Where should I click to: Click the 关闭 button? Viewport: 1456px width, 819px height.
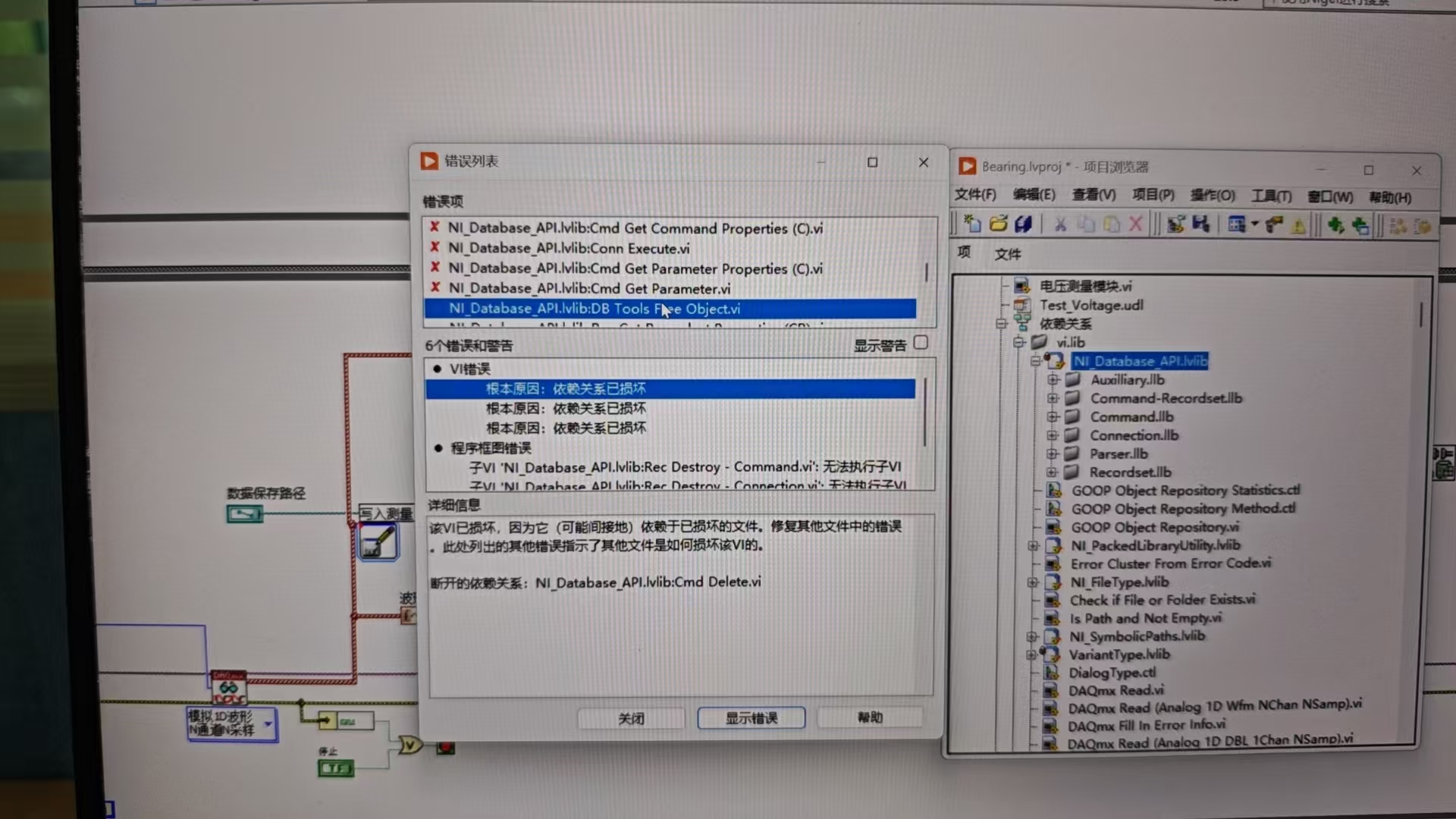tap(631, 718)
